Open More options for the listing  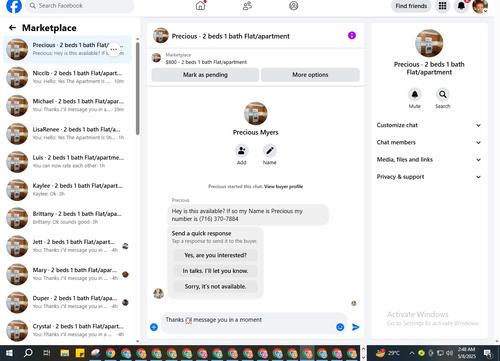pyautogui.click(x=310, y=75)
